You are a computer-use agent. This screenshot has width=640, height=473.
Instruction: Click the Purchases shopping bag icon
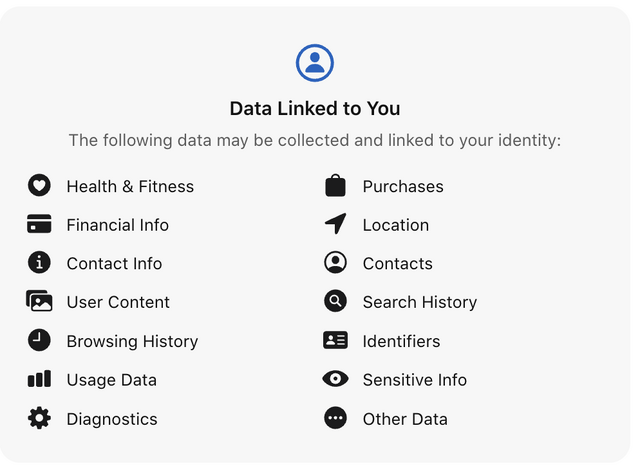point(335,186)
